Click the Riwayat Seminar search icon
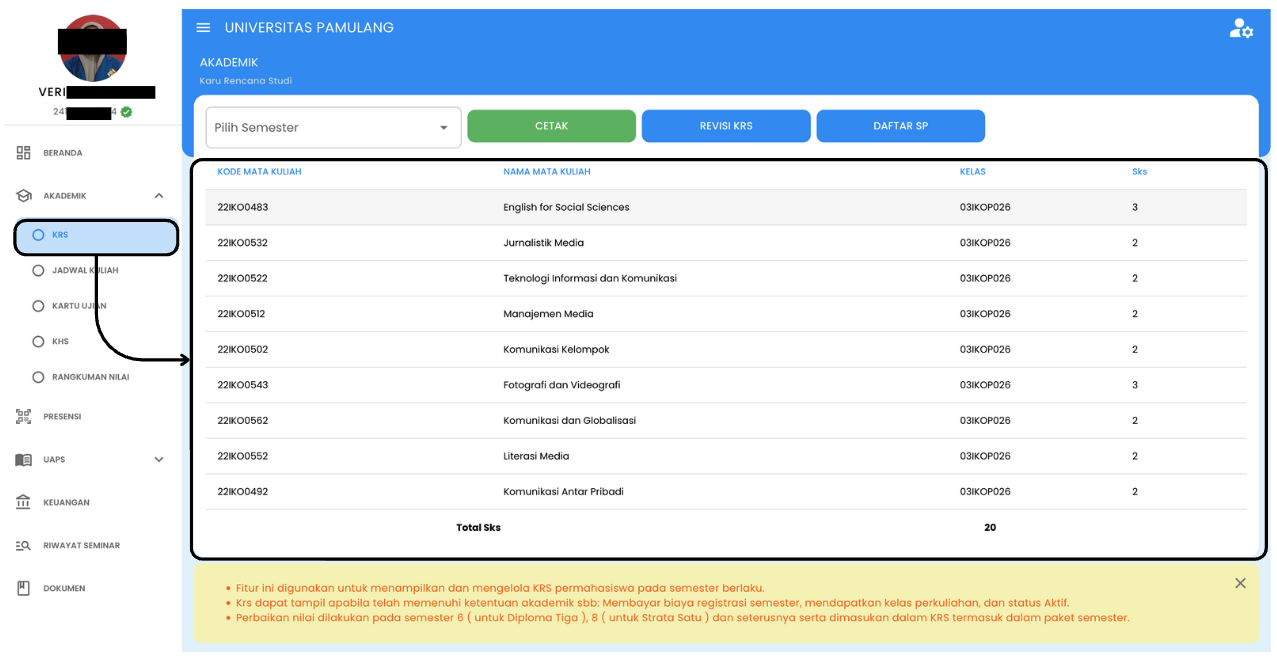Screen dimensions: 1277x659 tap(23, 545)
